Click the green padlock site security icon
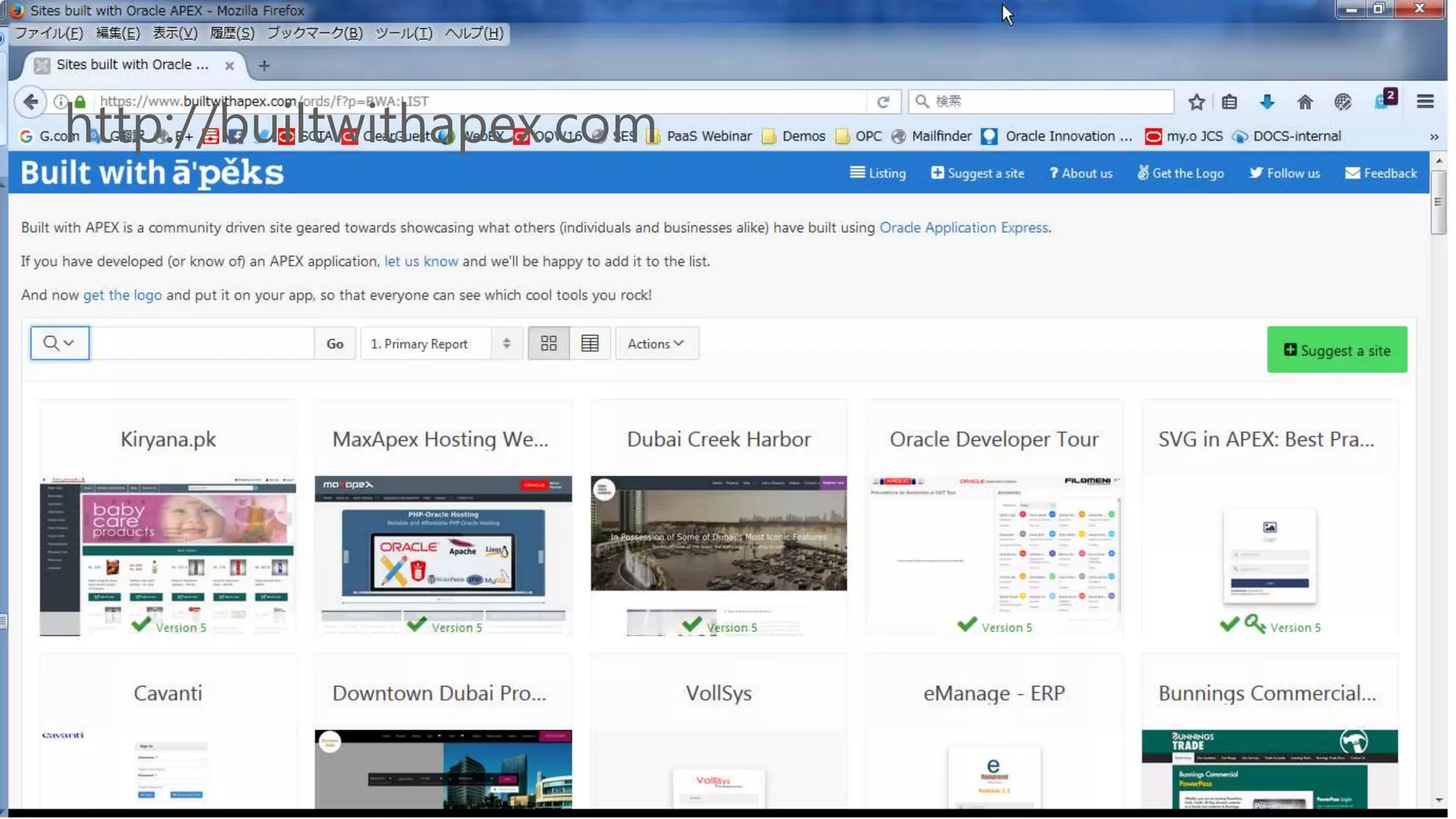This screenshot has width=1456, height=819. (80, 102)
